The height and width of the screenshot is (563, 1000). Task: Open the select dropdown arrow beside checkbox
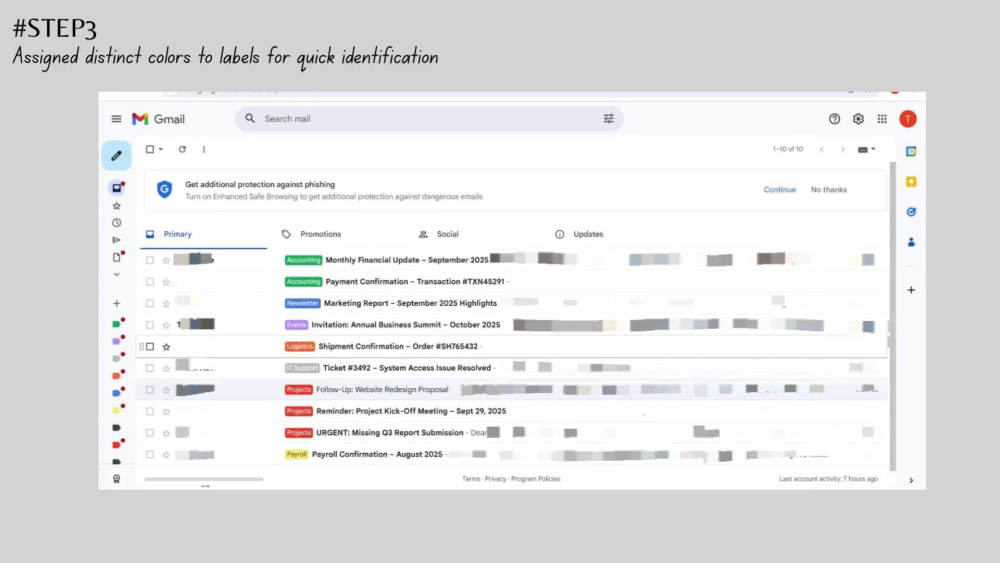click(x=161, y=149)
